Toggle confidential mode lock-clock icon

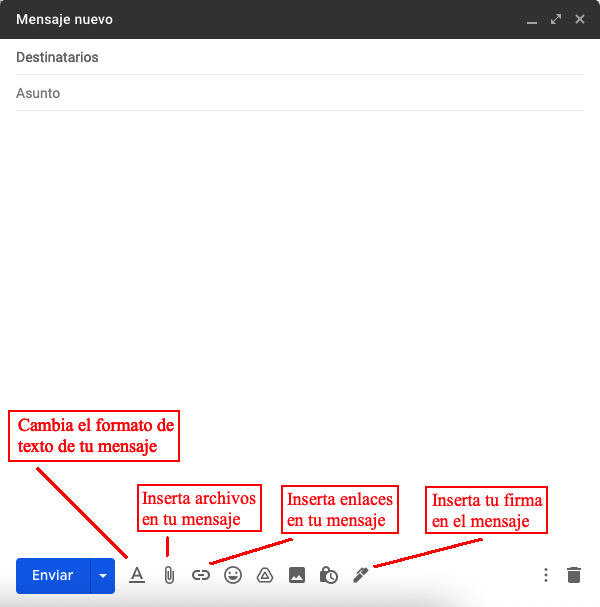(329, 575)
